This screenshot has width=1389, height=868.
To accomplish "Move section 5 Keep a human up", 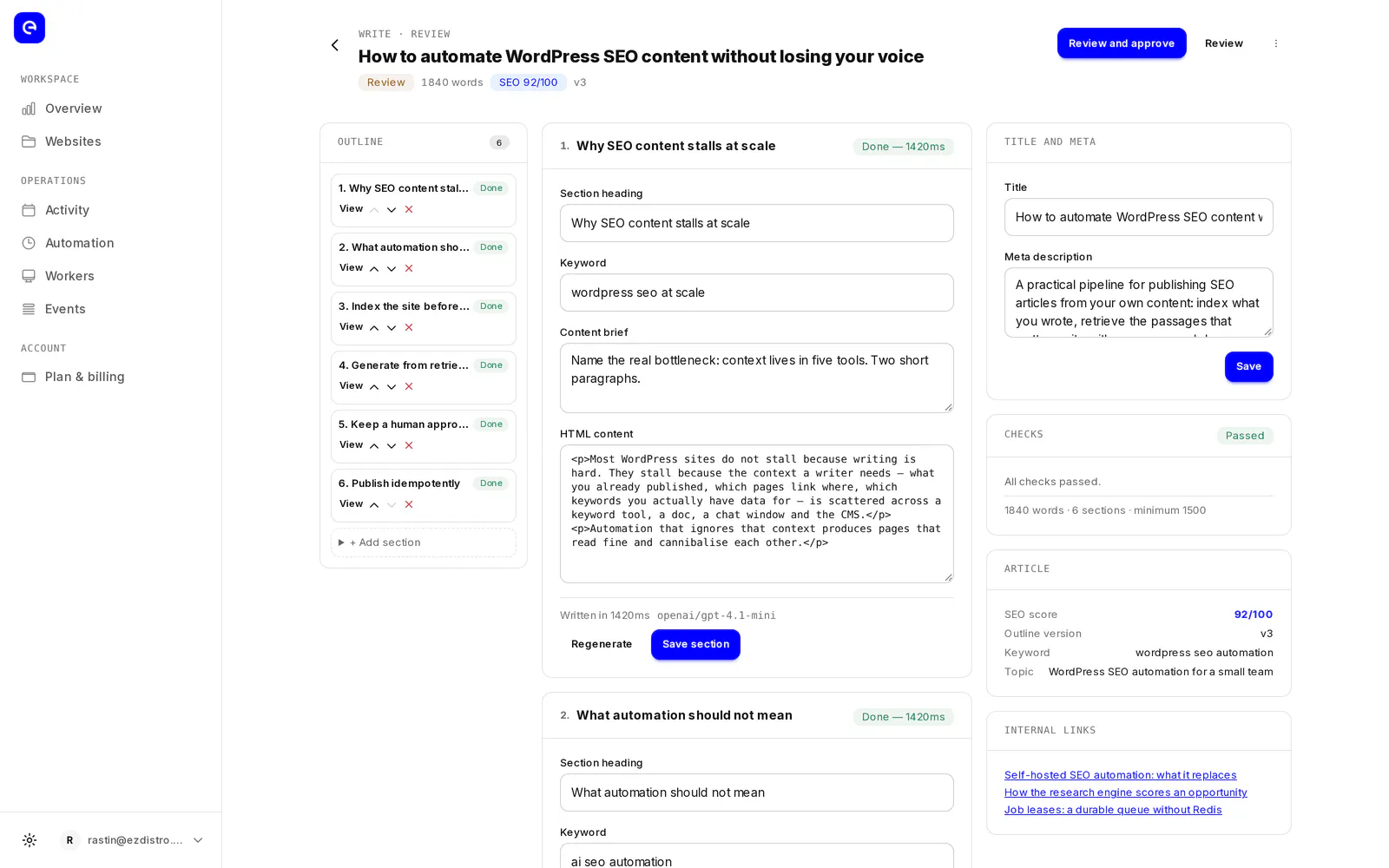I will 374,446.
